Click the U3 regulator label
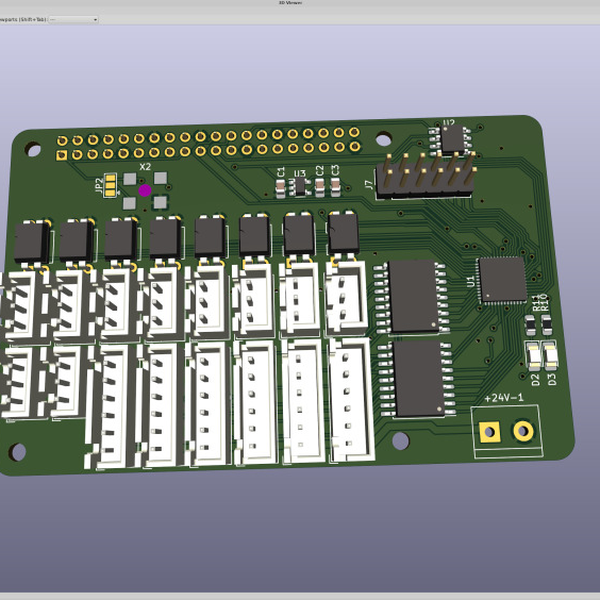Screen dimensions: 600x600 (300, 173)
